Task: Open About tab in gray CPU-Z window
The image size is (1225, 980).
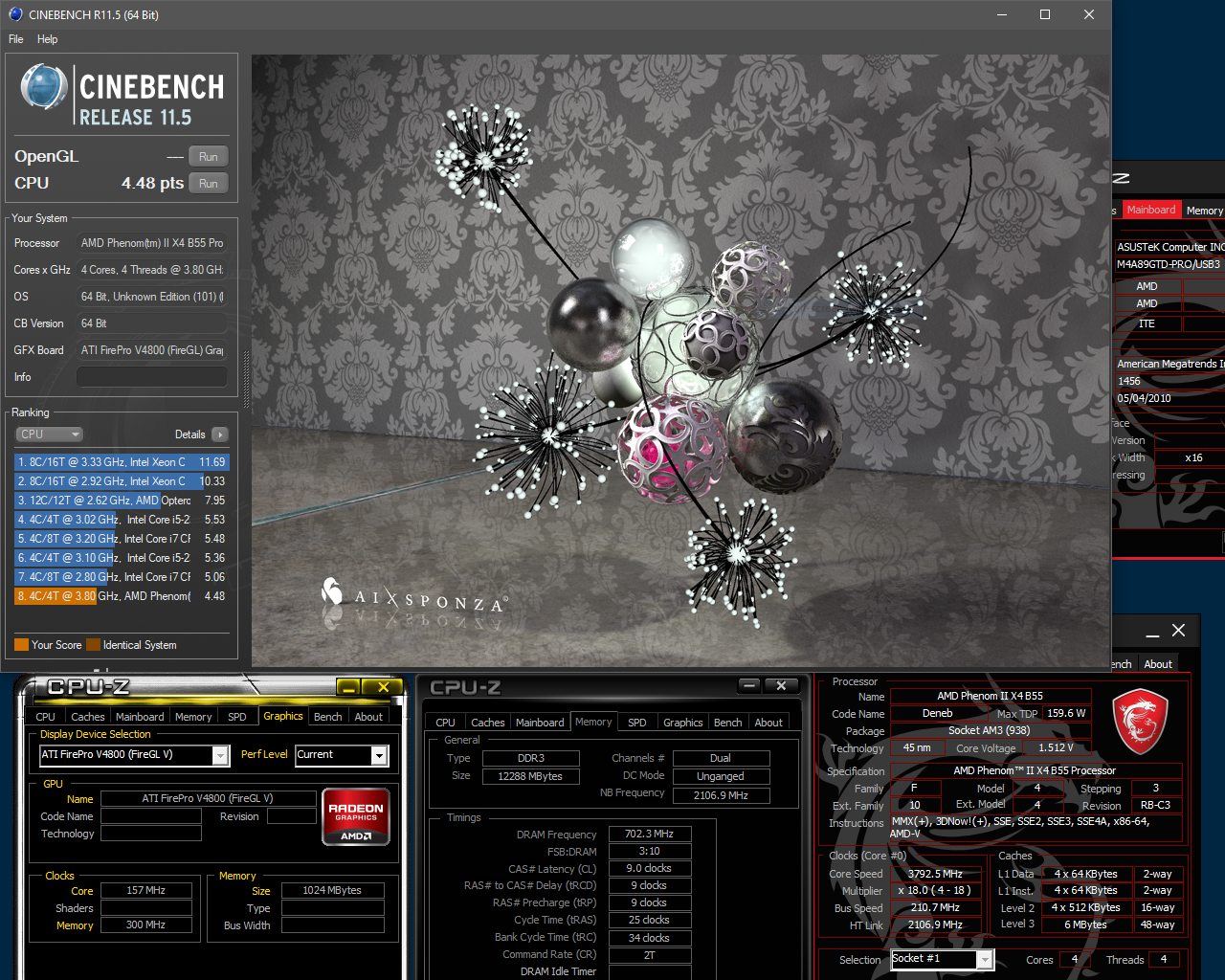Action: coord(768,723)
